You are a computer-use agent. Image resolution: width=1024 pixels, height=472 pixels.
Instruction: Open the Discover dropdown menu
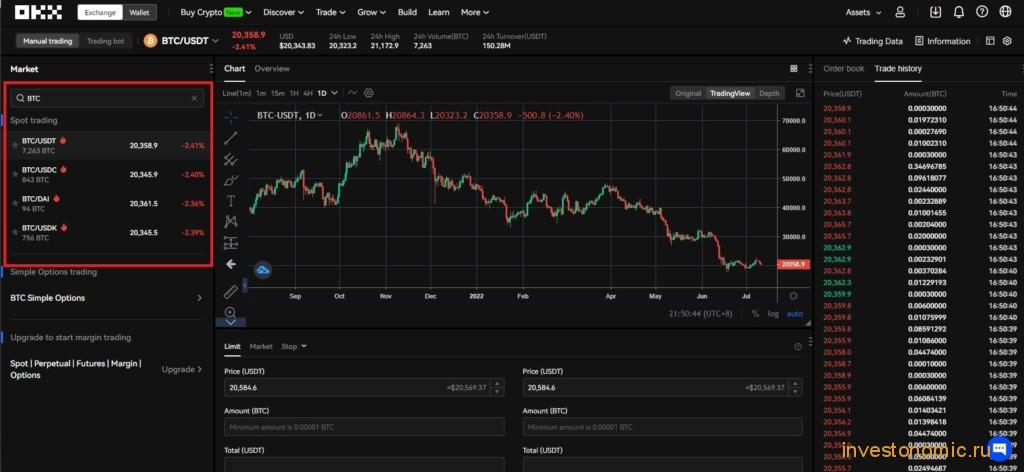283,12
